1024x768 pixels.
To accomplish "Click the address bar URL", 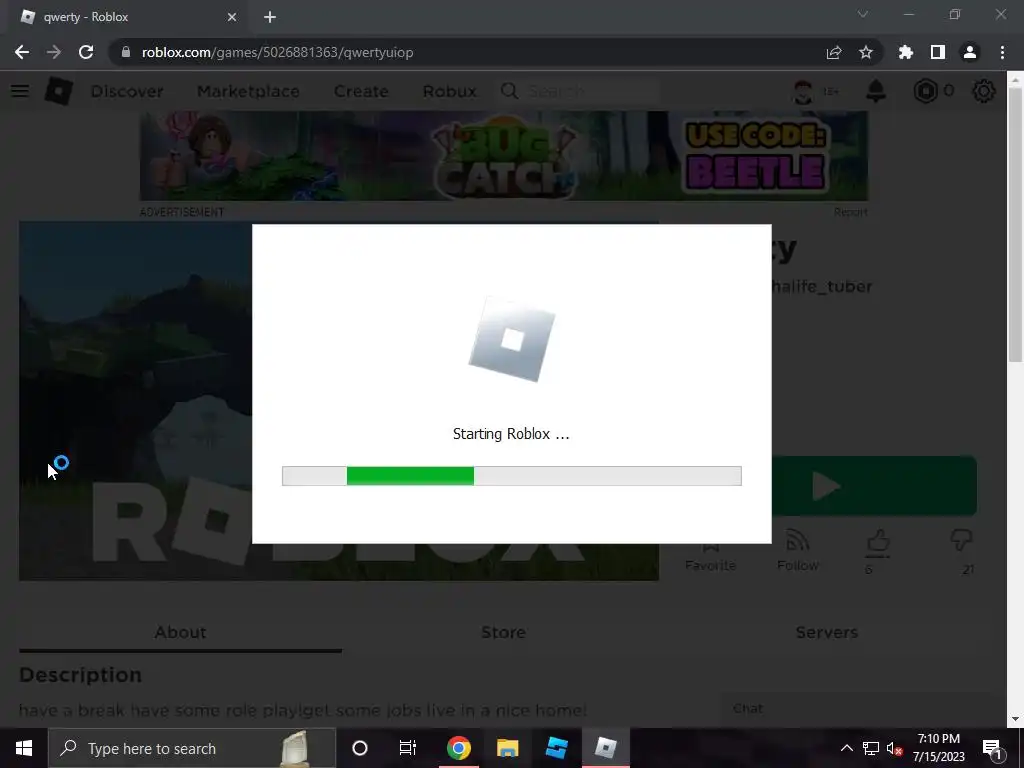I will pos(278,52).
